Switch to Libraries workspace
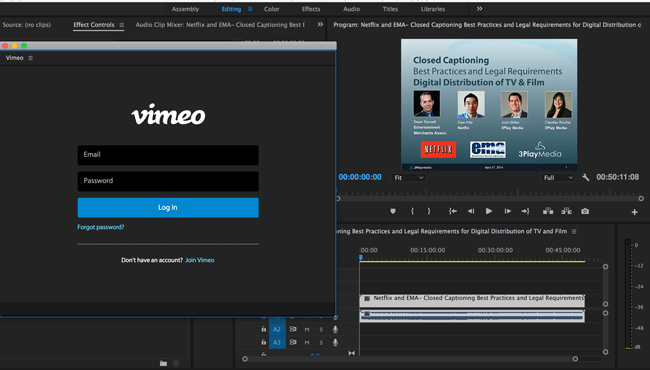 coord(433,9)
